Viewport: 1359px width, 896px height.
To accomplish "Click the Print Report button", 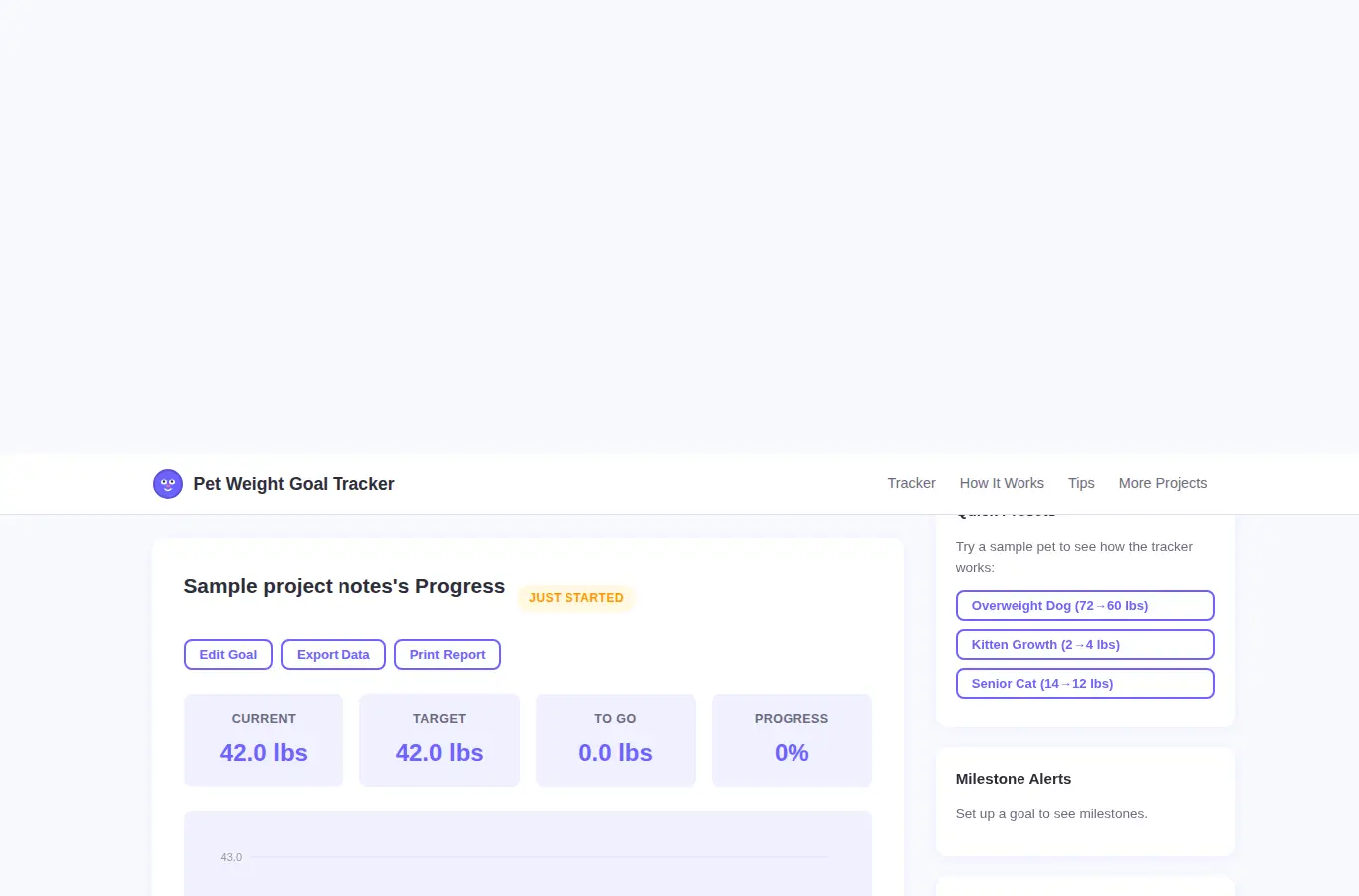I will [x=447, y=654].
